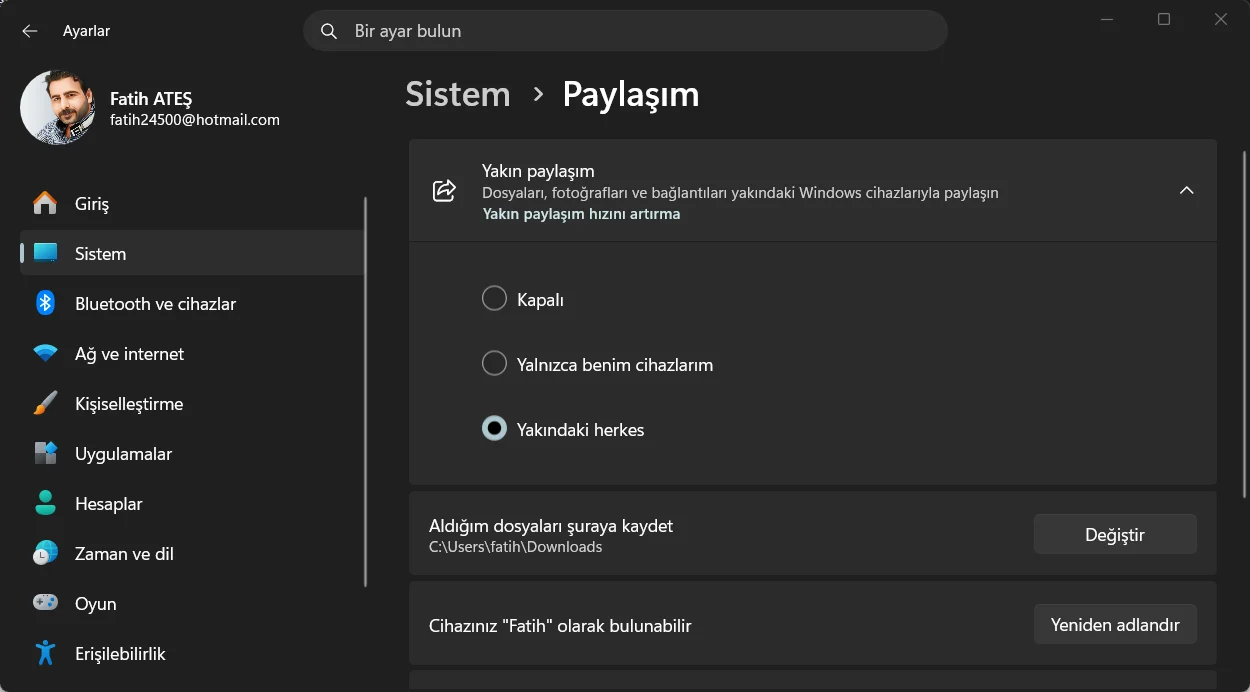Open Zaman ve dil settings
The width and height of the screenshot is (1250, 692).
pyautogui.click(x=192, y=553)
